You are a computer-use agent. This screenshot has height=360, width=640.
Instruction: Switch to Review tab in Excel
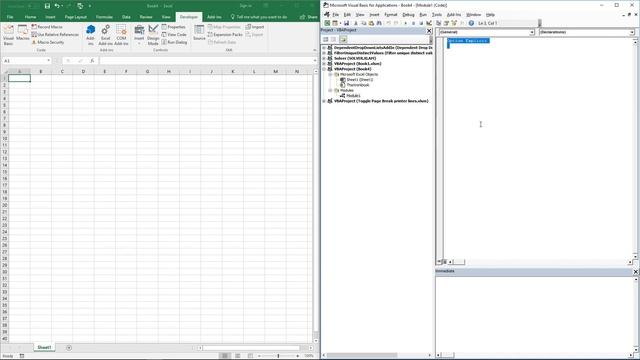click(146, 17)
